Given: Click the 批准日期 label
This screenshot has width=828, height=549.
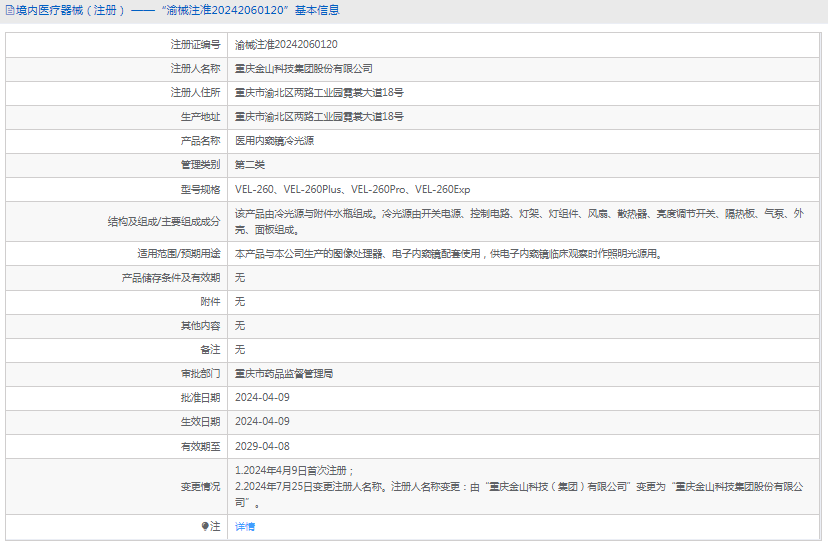Looking at the screenshot, I should pos(201,397).
